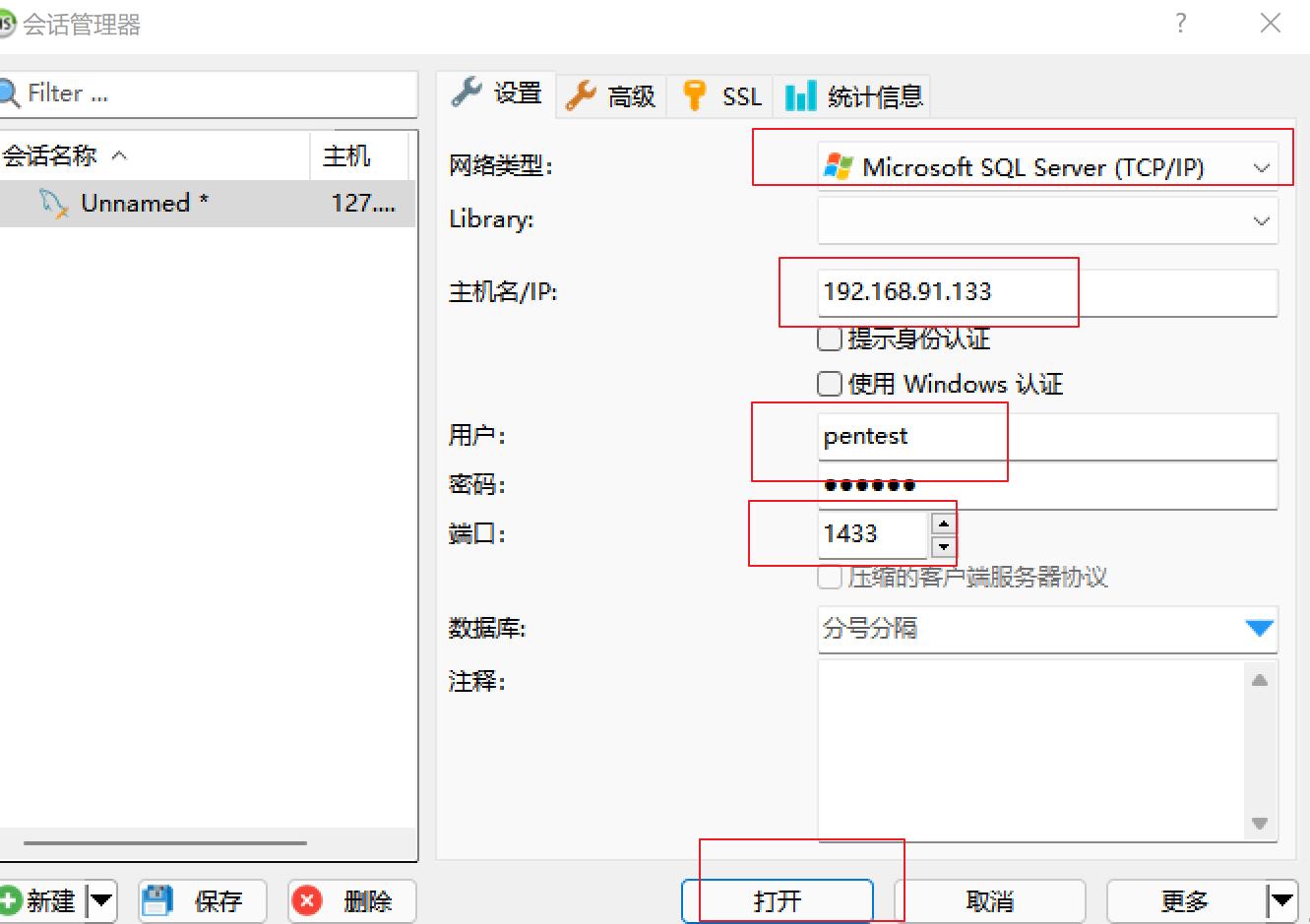Open 统计信息 via the bar chart icon
Image resolution: width=1310 pixels, height=924 pixels.
coord(800,95)
